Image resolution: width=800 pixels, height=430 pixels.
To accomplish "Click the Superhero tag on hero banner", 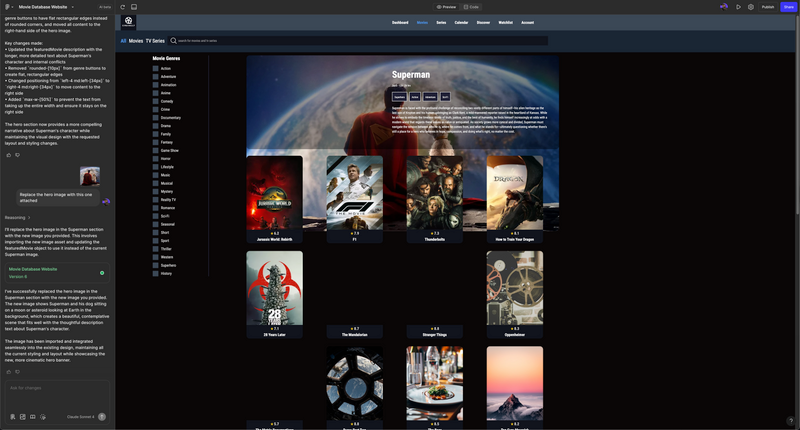I will (399, 96).
